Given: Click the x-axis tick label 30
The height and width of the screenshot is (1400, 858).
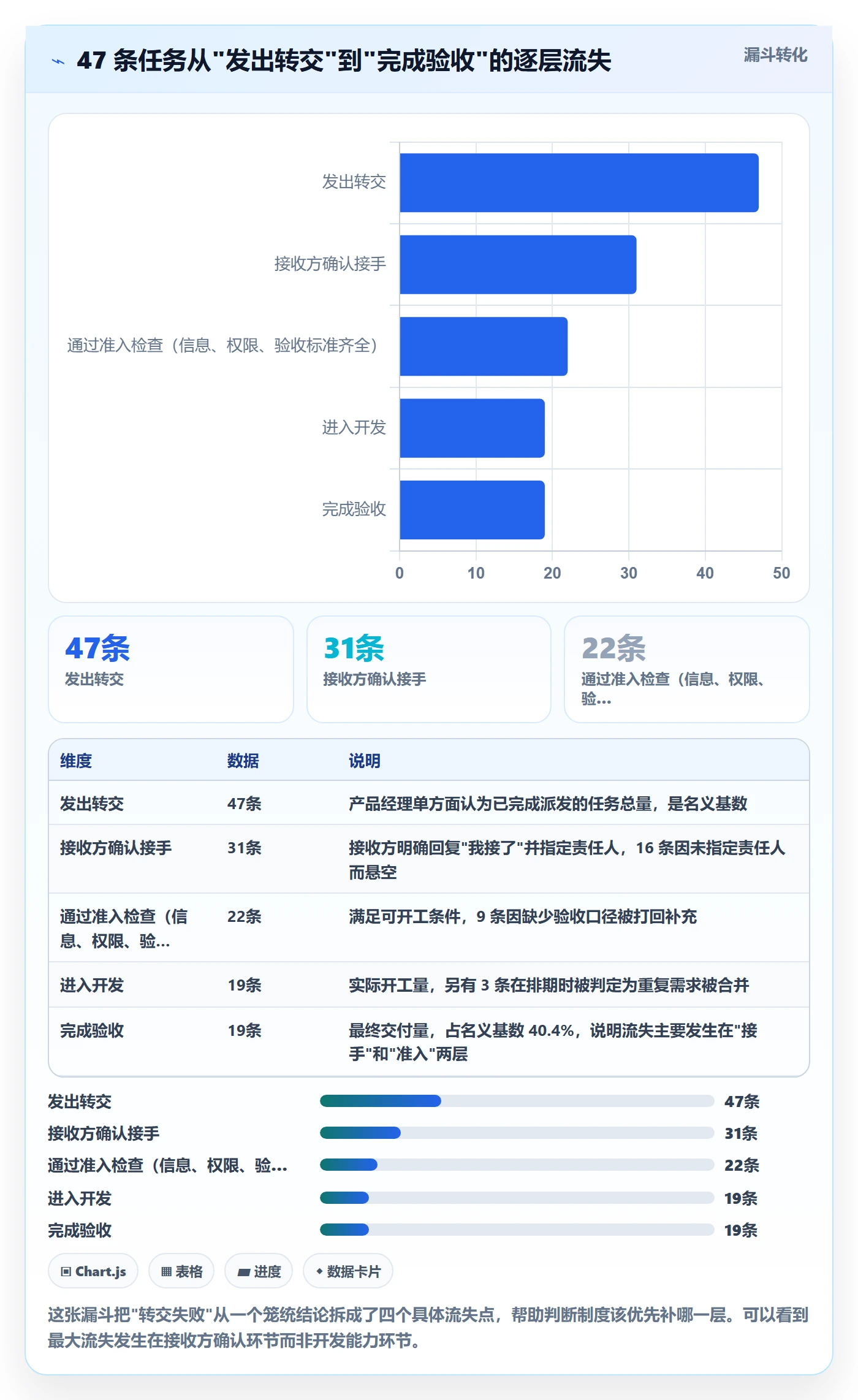Looking at the screenshot, I should pos(629,573).
